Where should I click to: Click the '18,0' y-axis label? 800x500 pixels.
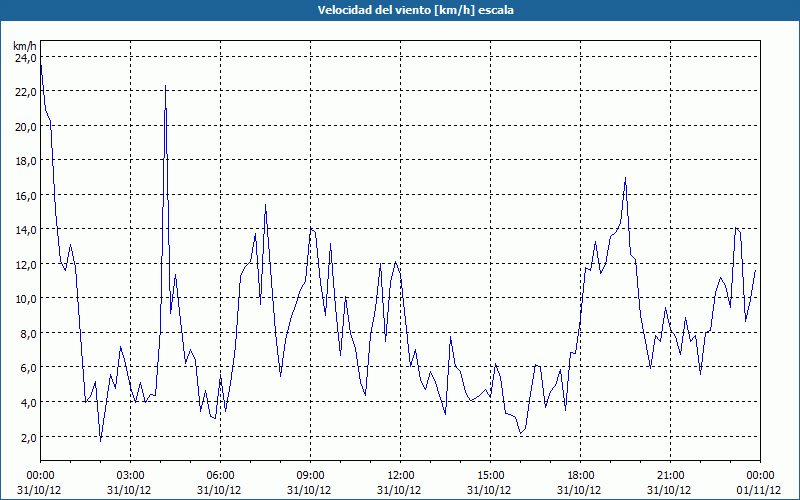pyautogui.click(x=26, y=161)
